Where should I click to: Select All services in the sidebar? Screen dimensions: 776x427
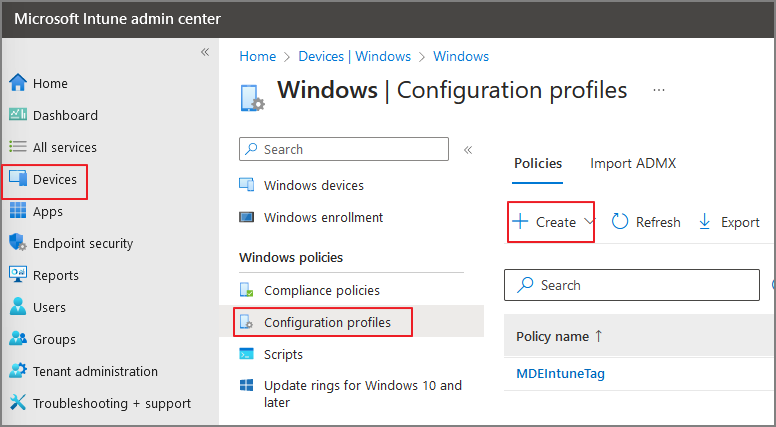pyautogui.click(x=65, y=147)
